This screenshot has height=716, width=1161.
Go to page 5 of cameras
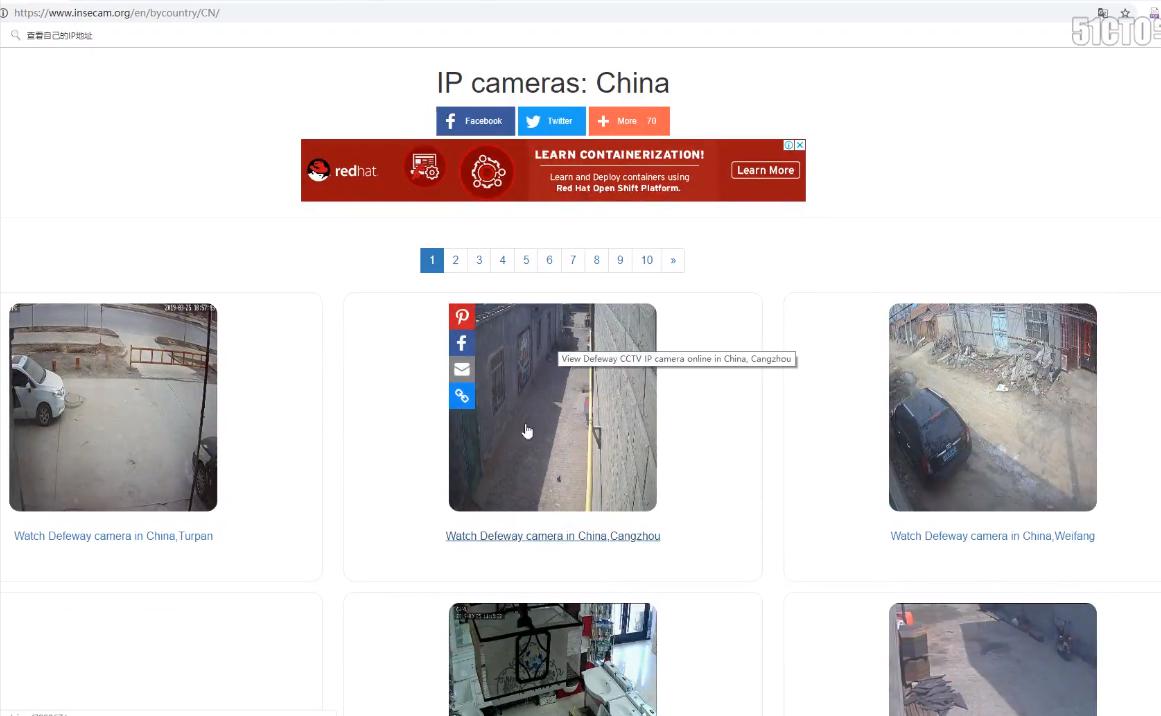coord(526,260)
